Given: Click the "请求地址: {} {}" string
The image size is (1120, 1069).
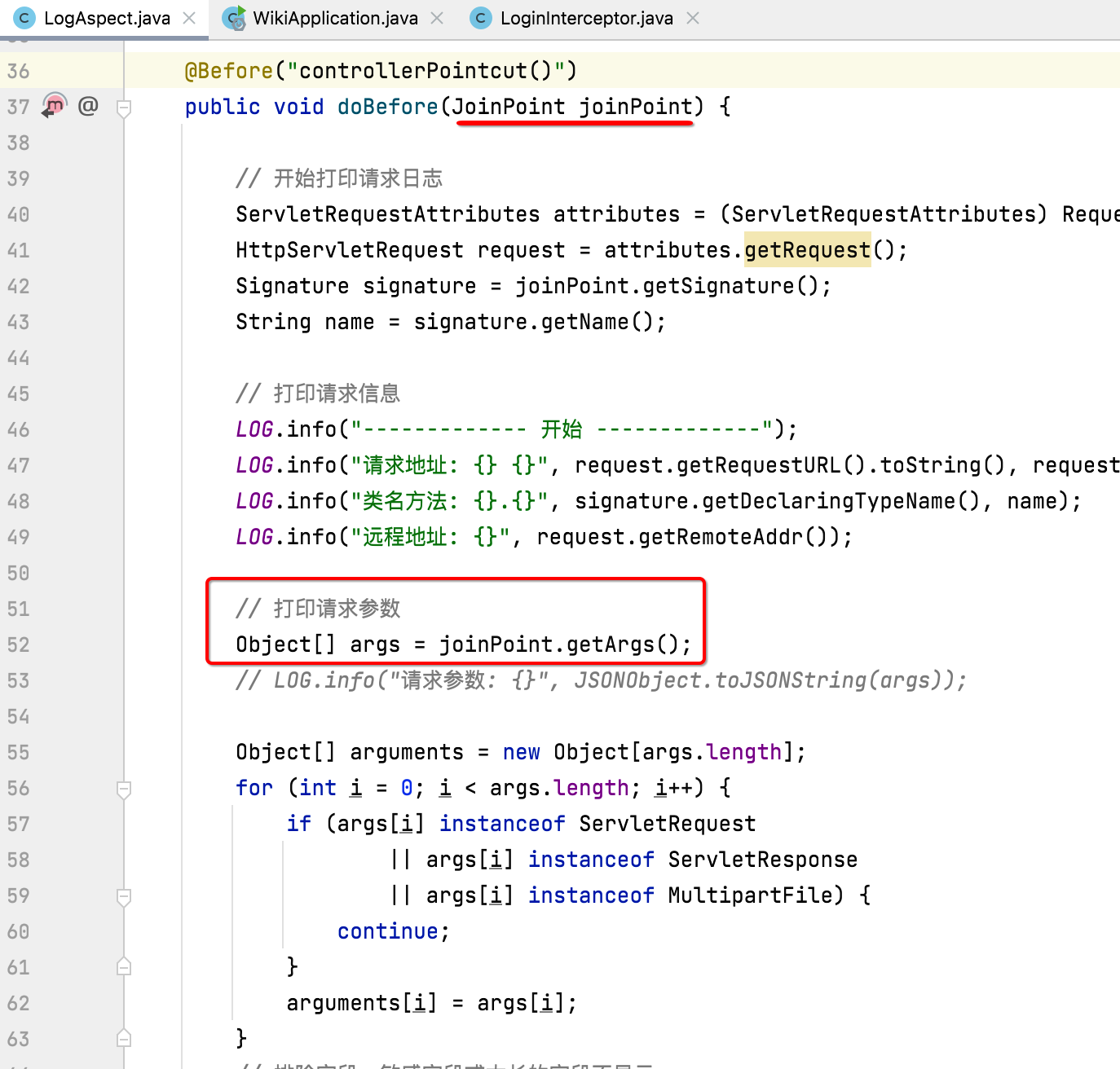Looking at the screenshot, I should point(449,465).
